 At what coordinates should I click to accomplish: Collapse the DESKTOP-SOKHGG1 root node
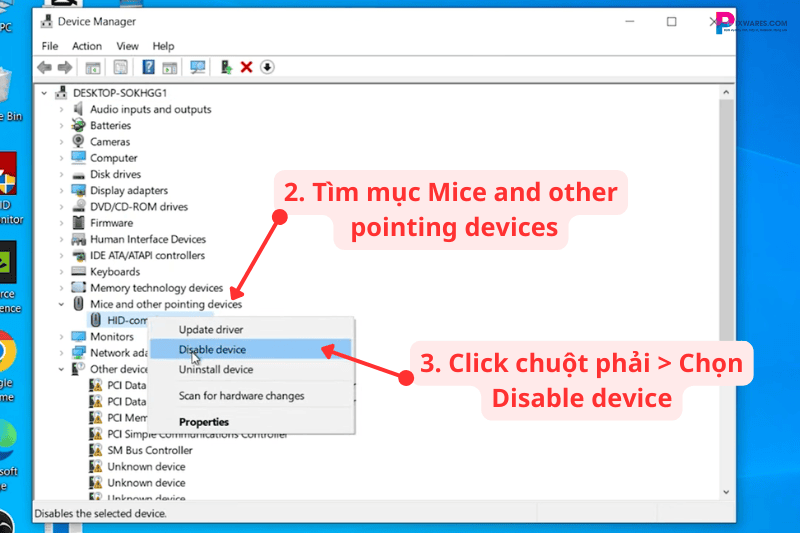coord(47,93)
